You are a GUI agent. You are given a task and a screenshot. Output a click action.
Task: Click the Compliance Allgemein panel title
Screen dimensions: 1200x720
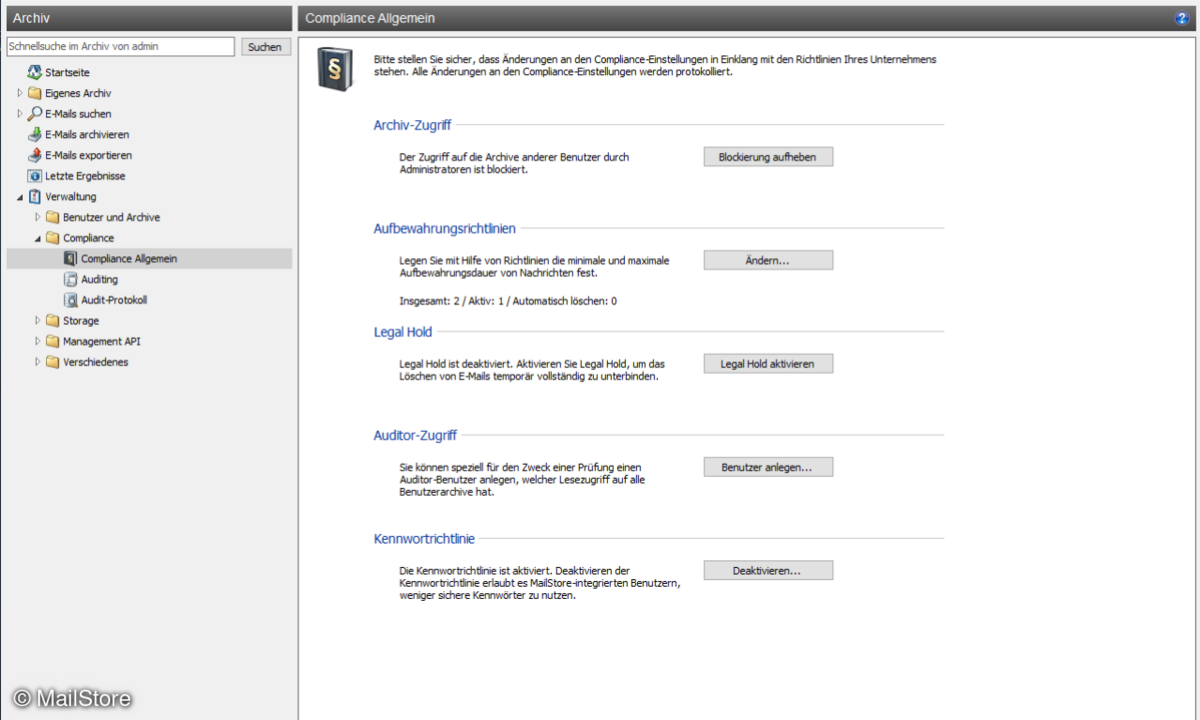click(370, 18)
